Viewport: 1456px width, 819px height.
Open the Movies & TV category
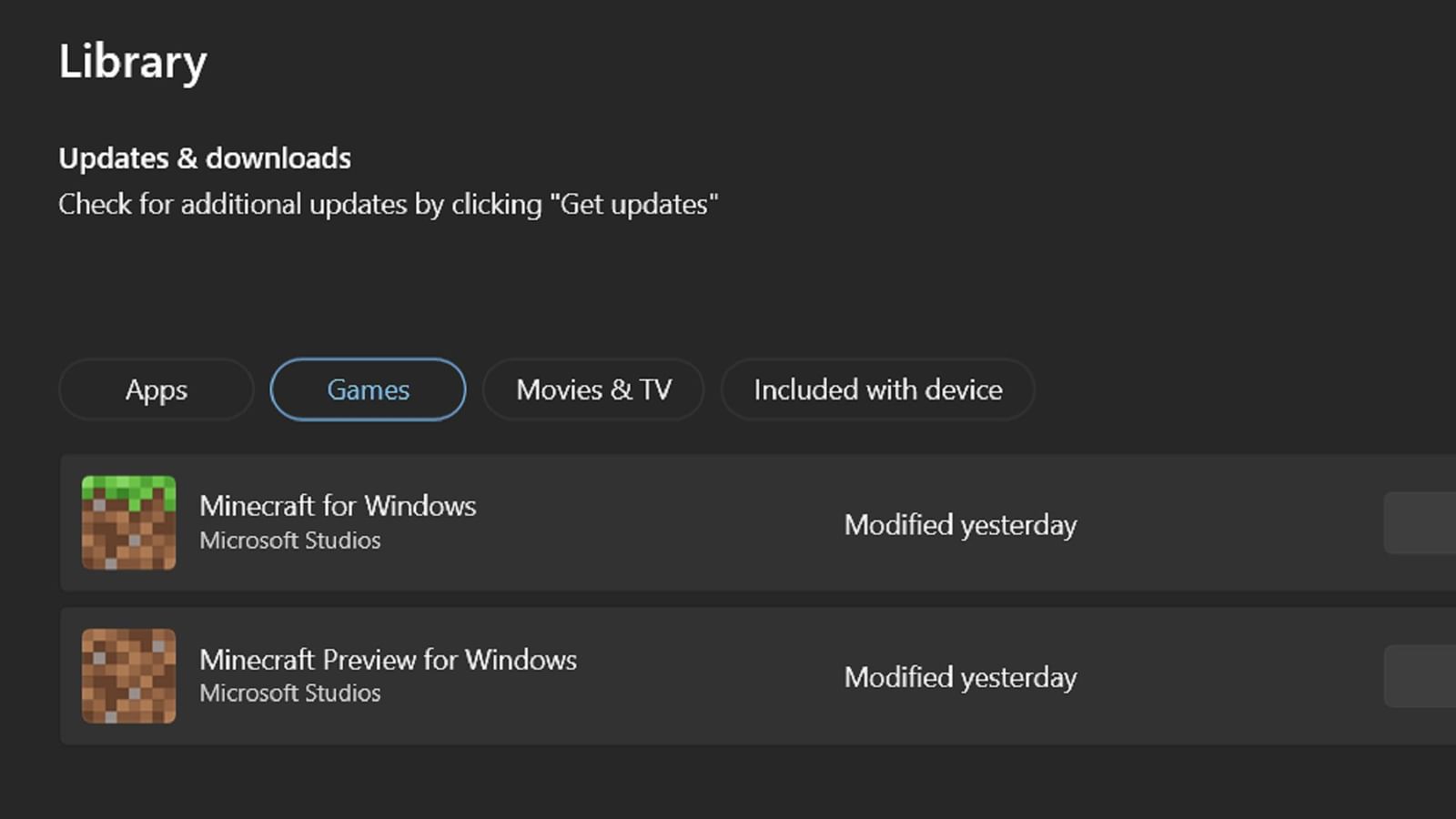[593, 389]
